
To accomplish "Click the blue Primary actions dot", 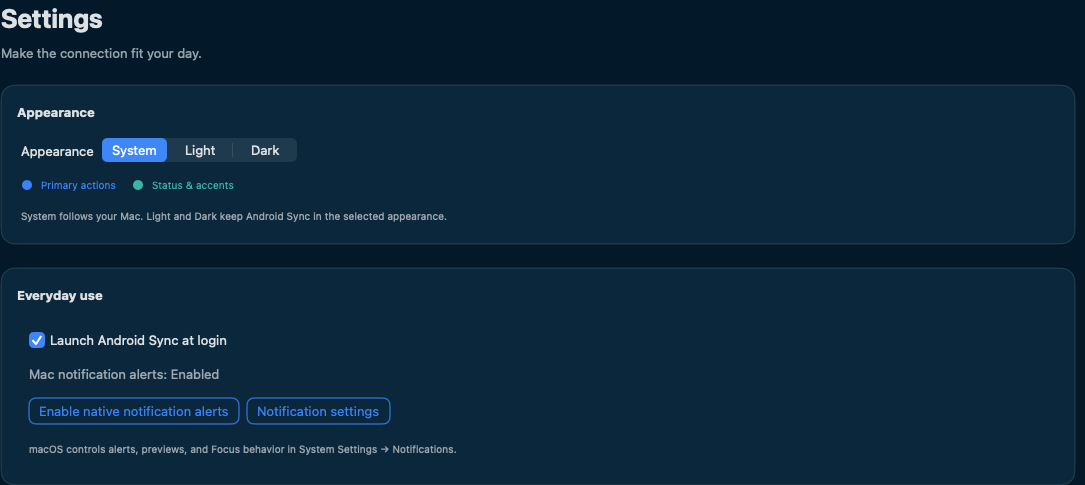I will (27, 185).
